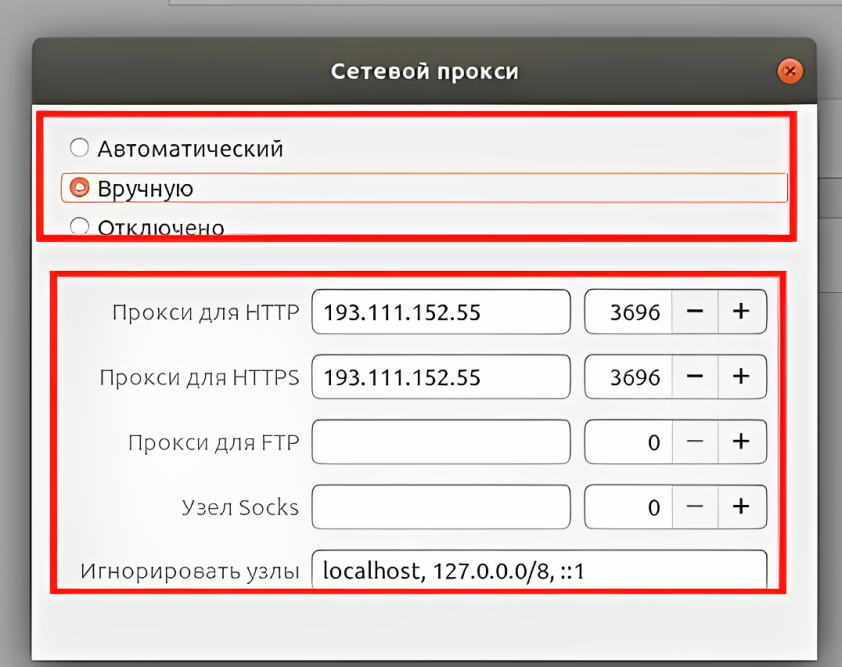
Task: Click the Сетевой прокси title text
Action: (425, 71)
